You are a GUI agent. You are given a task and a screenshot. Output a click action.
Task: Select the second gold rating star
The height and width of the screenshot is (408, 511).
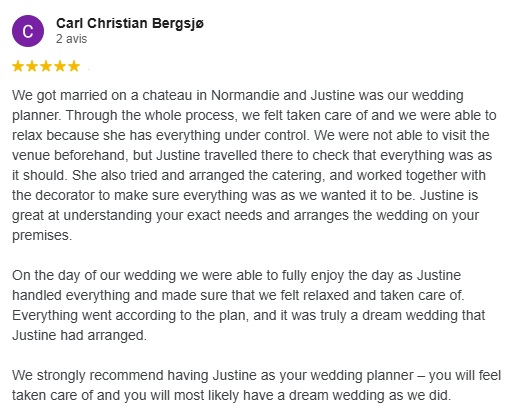point(32,66)
